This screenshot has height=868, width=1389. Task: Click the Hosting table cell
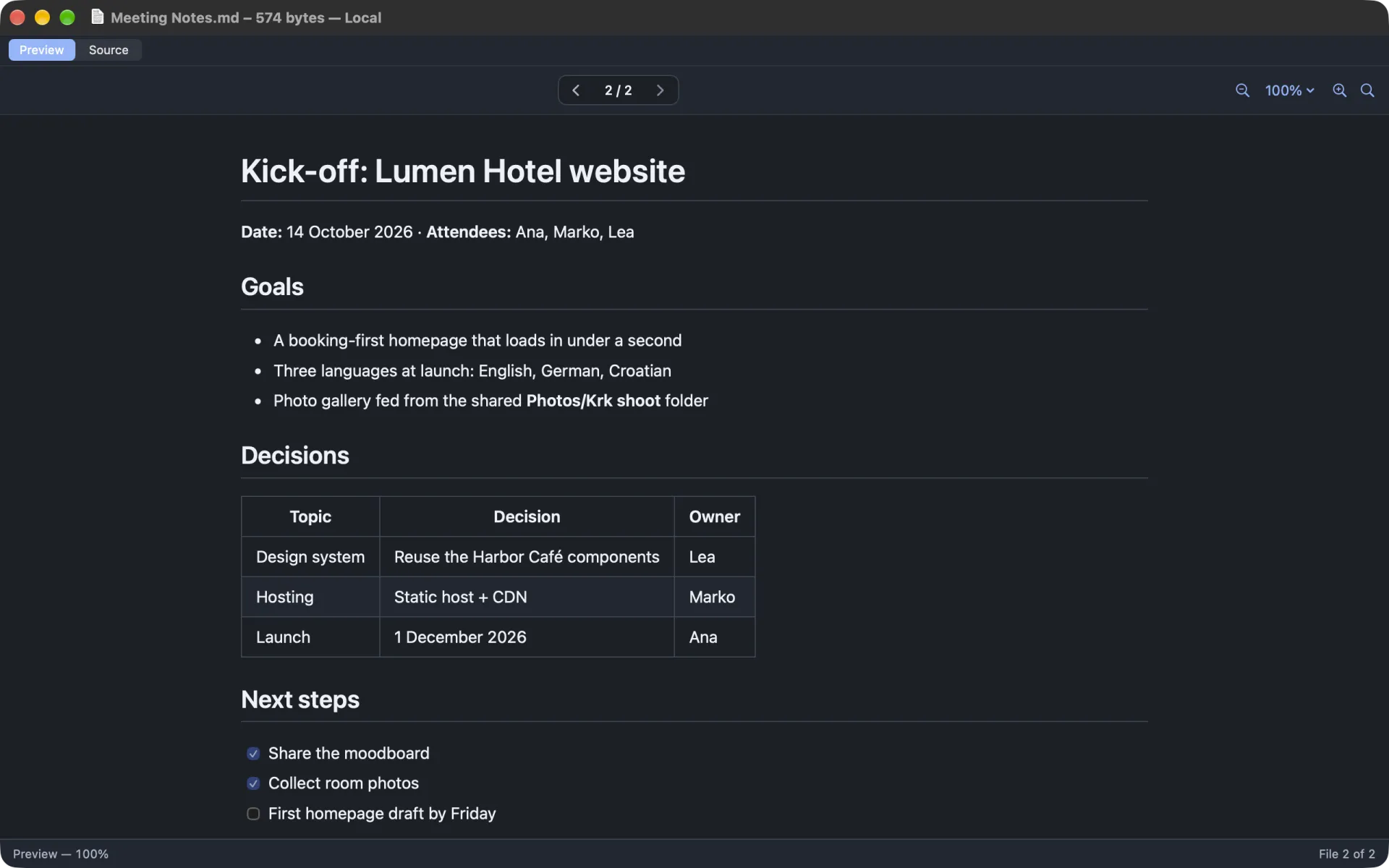point(310,597)
